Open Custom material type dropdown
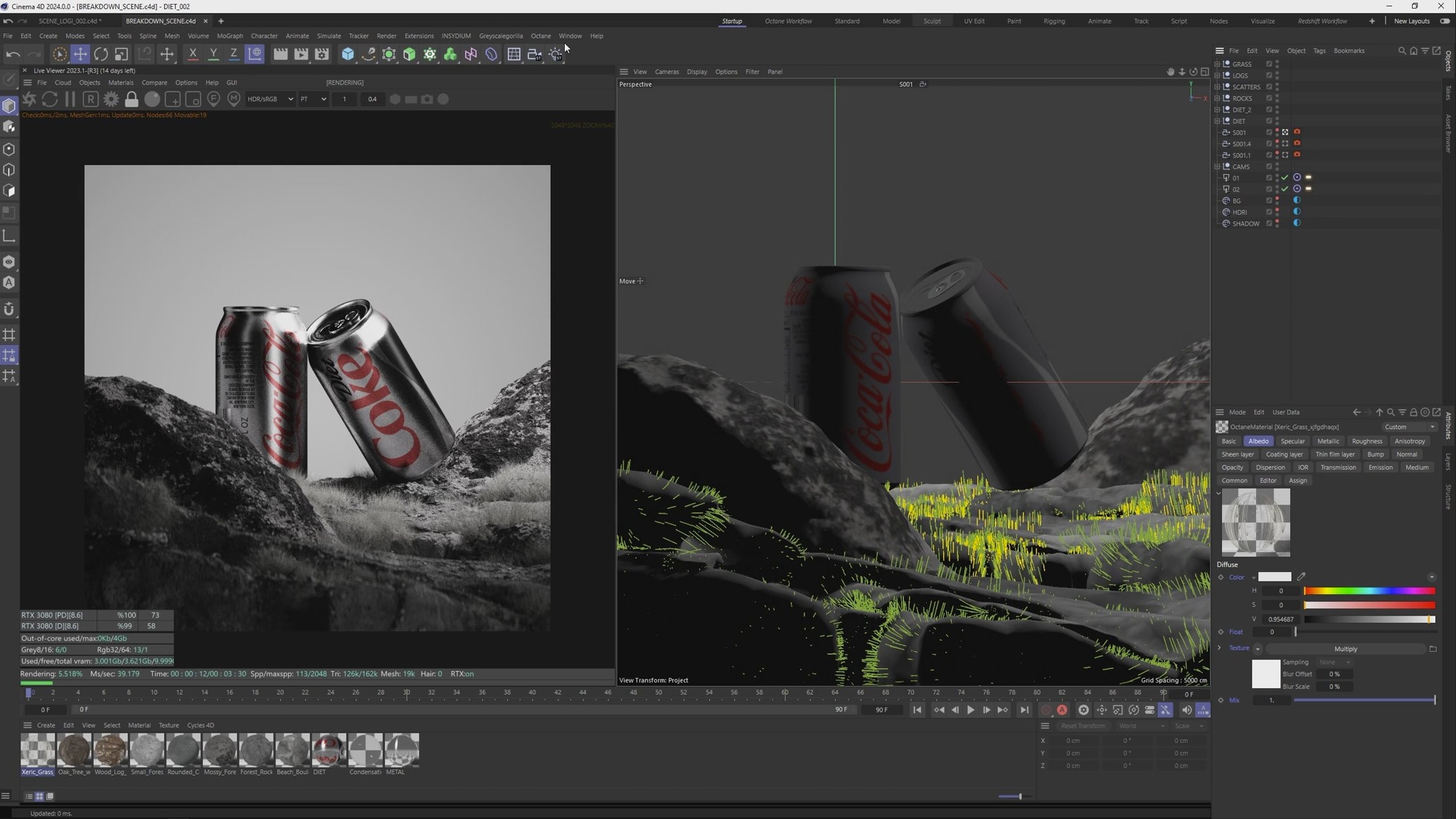The height and width of the screenshot is (819, 1456). pos(1409,427)
